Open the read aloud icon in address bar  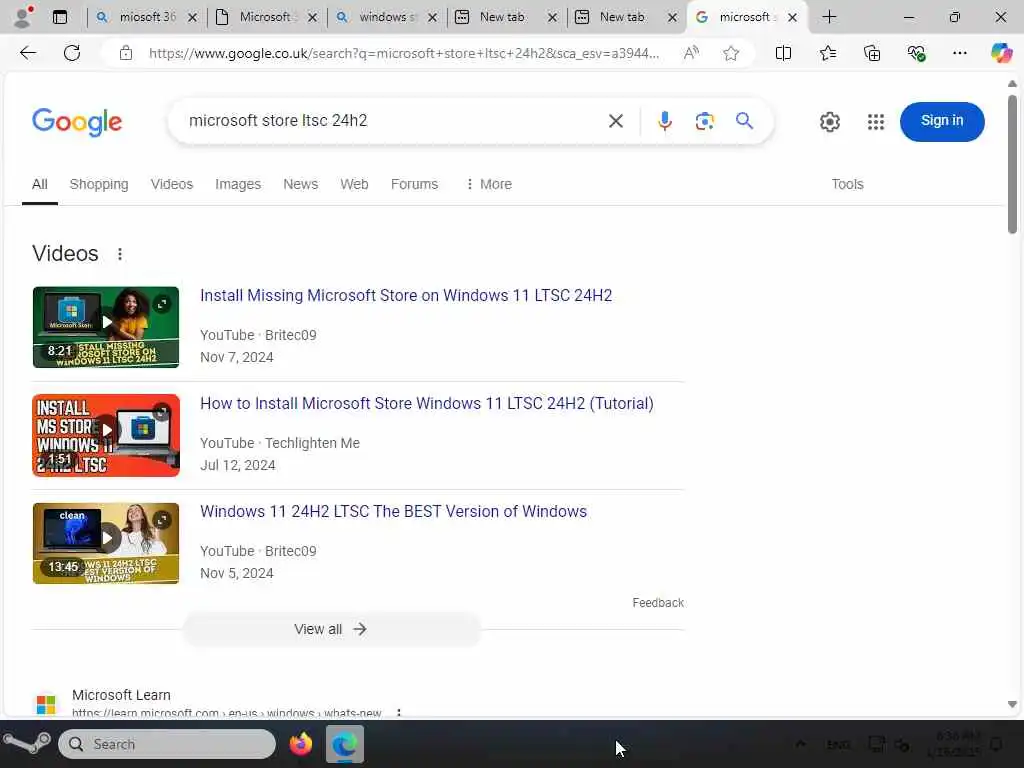coord(691,53)
